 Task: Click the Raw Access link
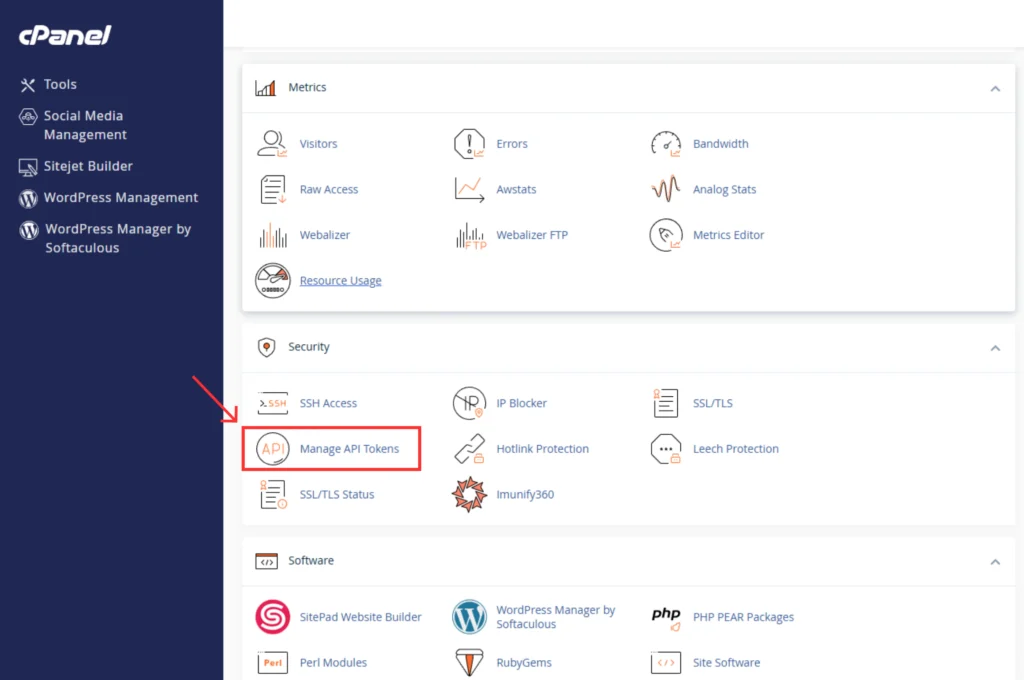(x=328, y=189)
